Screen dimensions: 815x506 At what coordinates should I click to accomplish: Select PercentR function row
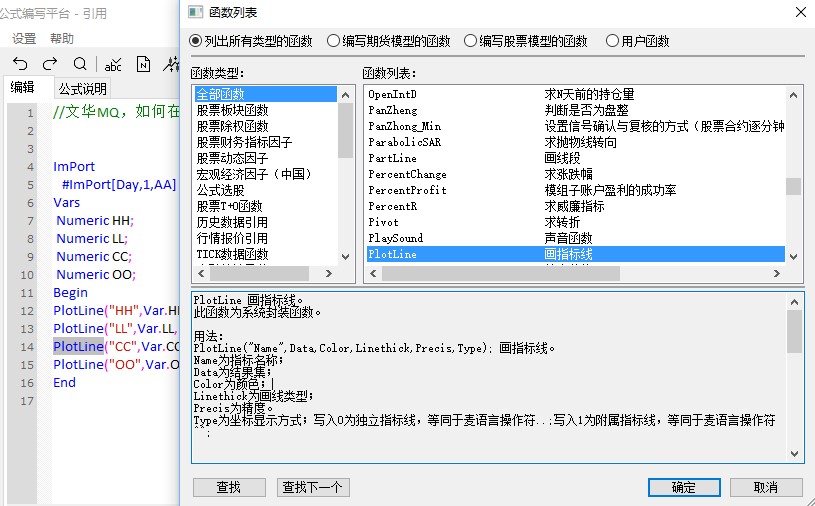575,206
